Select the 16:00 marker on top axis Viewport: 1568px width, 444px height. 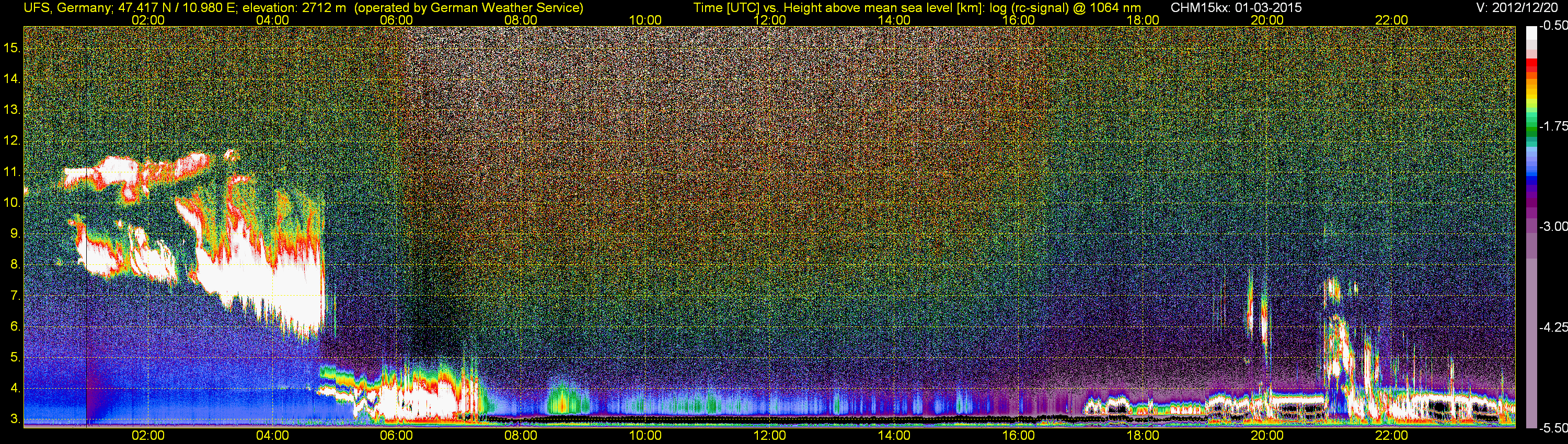(1018, 20)
